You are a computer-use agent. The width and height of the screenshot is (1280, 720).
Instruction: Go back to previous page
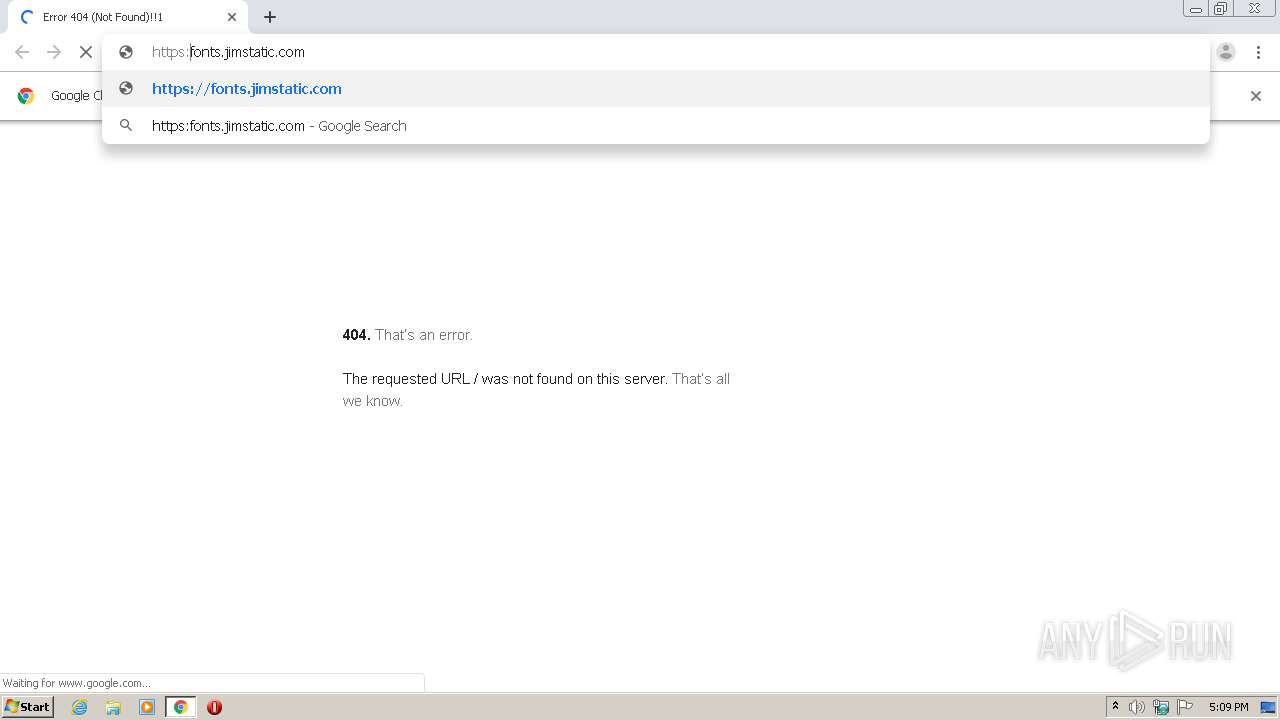[22, 52]
